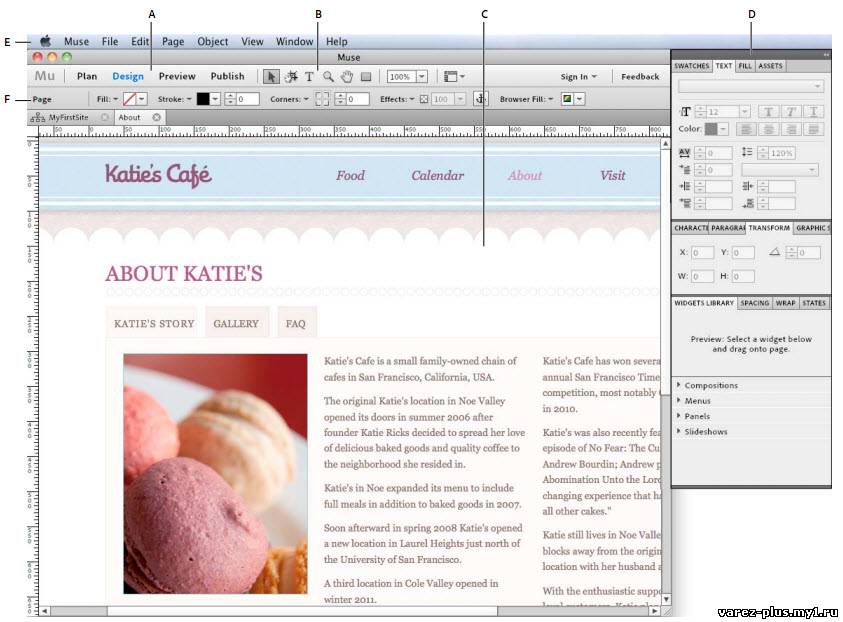Select the Rectangle tool
The width and height of the screenshot is (843, 622).
[366, 76]
